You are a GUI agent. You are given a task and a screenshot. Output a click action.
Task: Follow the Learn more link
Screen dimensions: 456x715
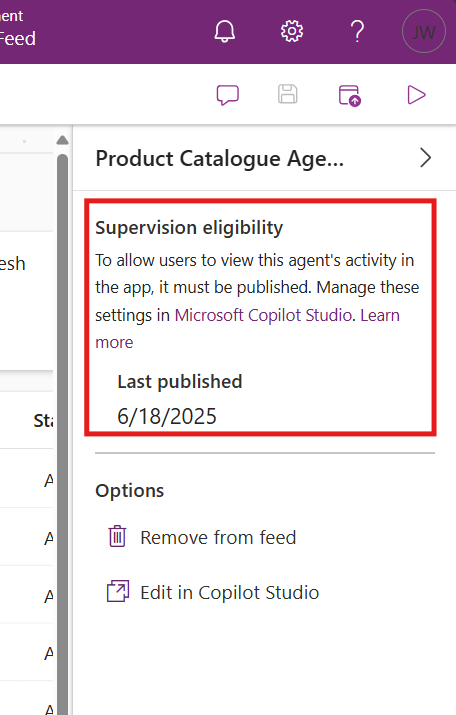pos(247,328)
